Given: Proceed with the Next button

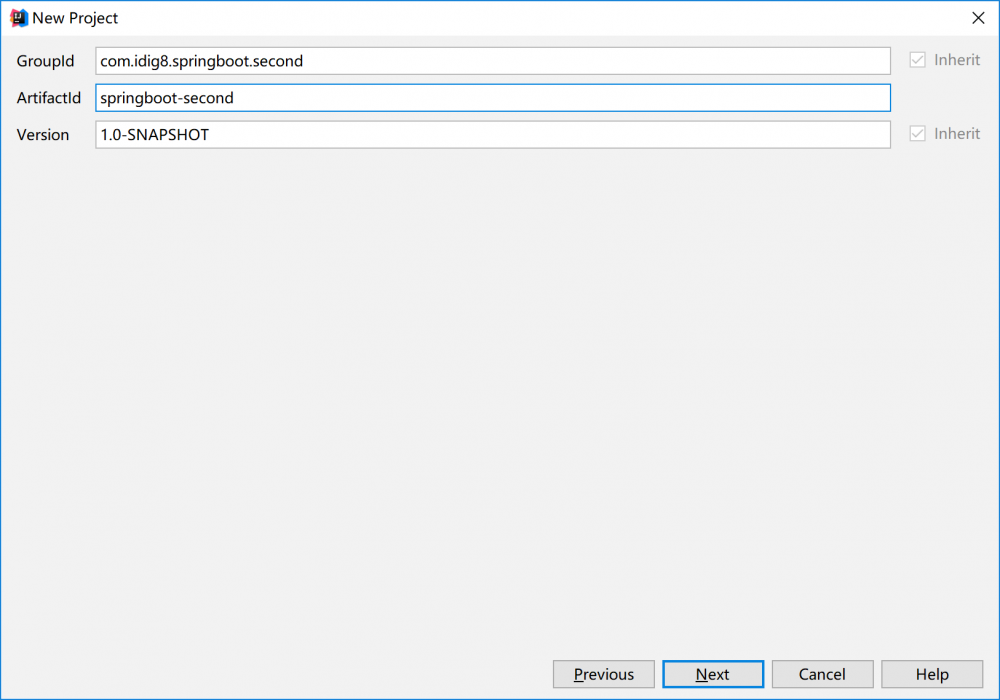Looking at the screenshot, I should [x=713, y=674].
